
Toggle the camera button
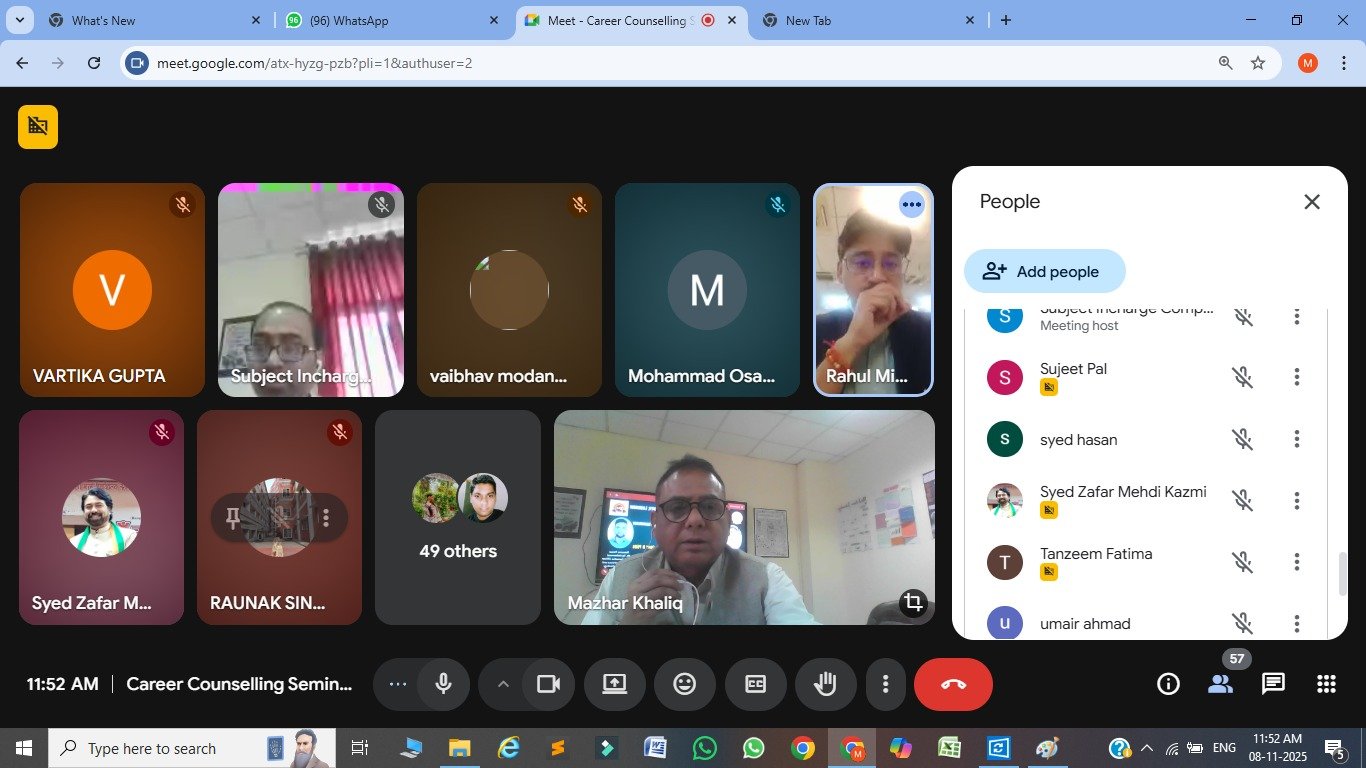click(x=548, y=684)
